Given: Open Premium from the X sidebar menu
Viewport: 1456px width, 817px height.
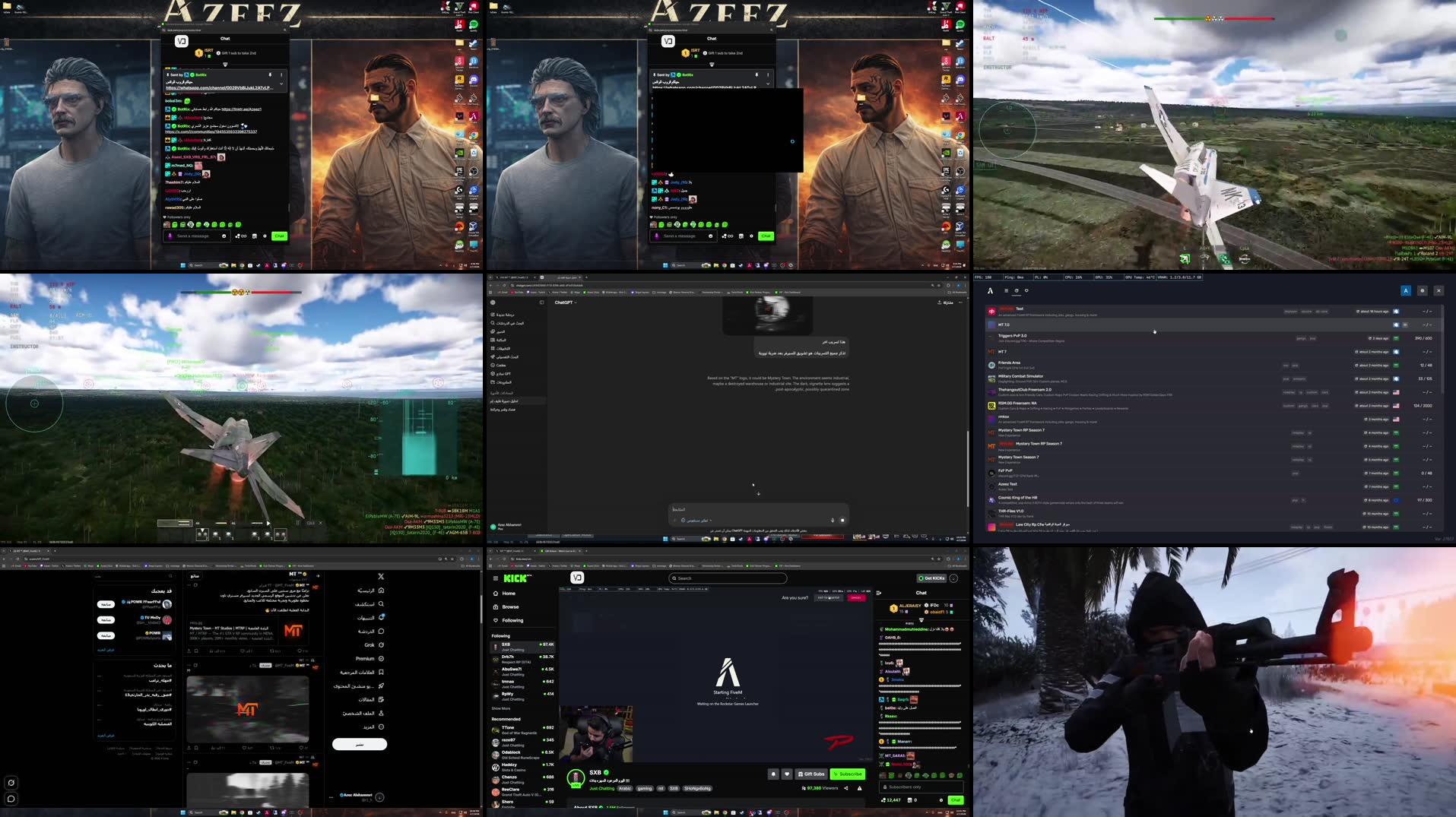Looking at the screenshot, I should (x=380, y=658).
